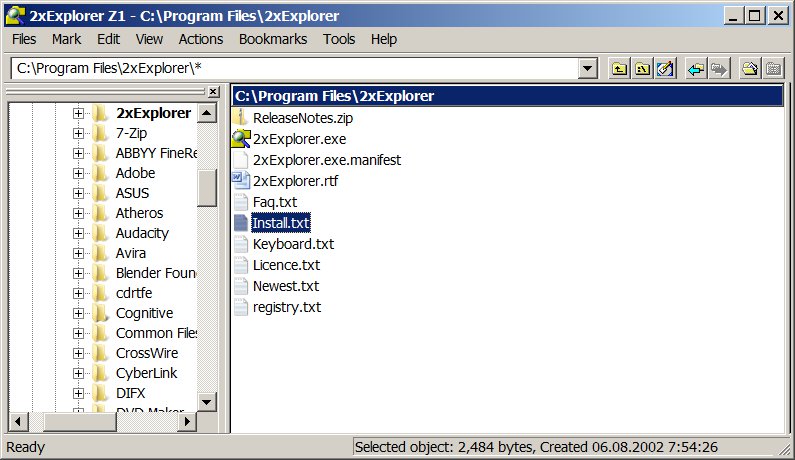Click the tree scrollbar down arrow
The height and width of the screenshot is (460, 795).
click(x=207, y=402)
